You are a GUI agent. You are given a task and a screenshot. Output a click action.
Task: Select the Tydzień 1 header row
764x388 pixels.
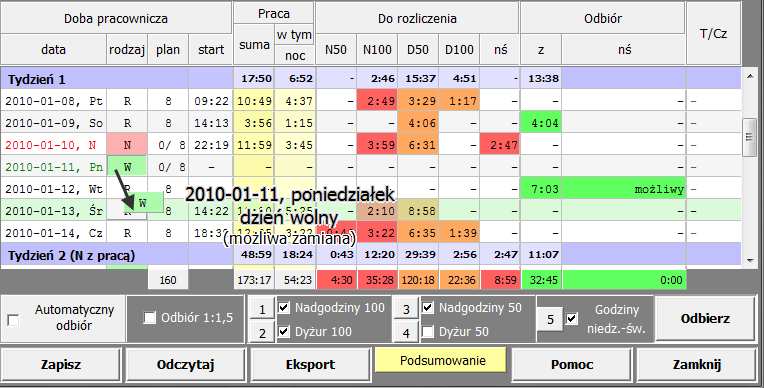[370, 79]
